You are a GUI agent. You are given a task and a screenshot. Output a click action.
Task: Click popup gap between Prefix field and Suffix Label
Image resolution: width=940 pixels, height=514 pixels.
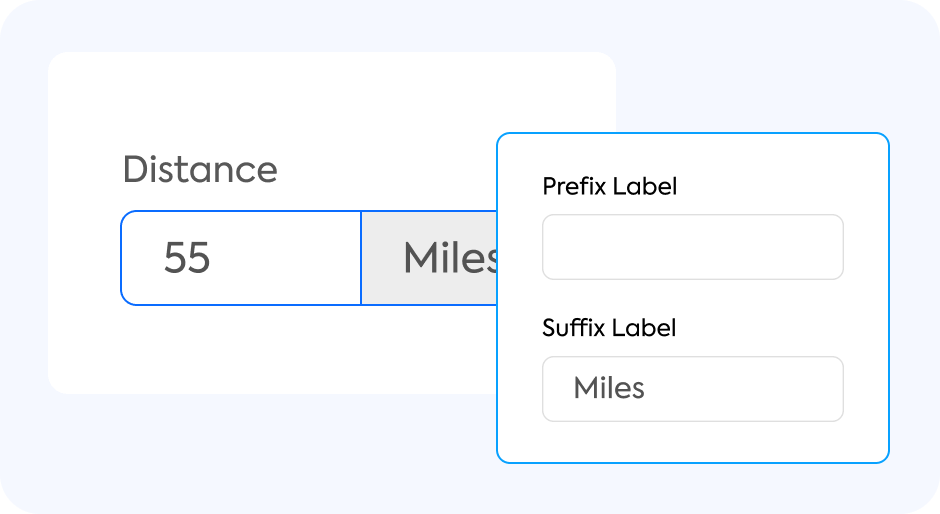692,298
